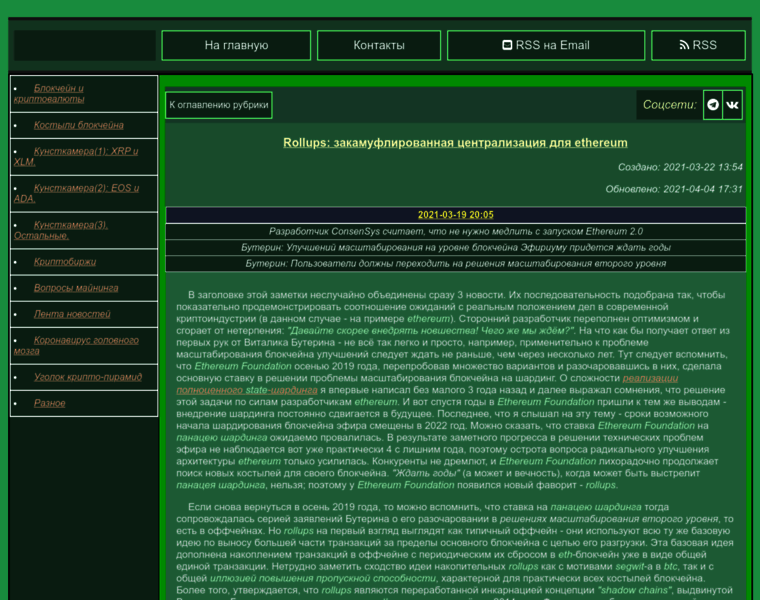The height and width of the screenshot is (600, 760).
Task: Go to На главную page
Action: tap(236, 46)
